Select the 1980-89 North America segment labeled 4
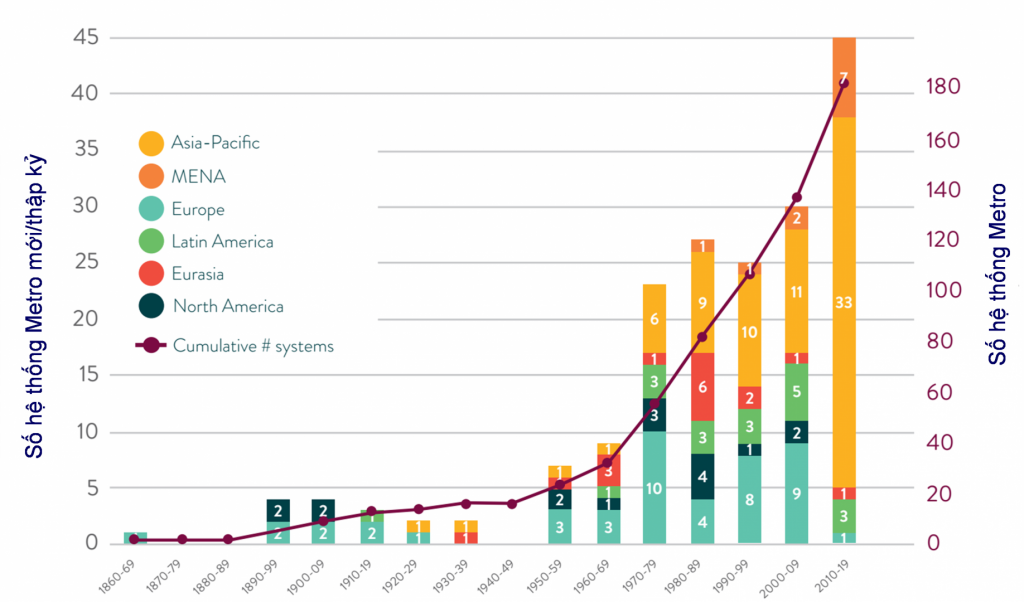 702,477
